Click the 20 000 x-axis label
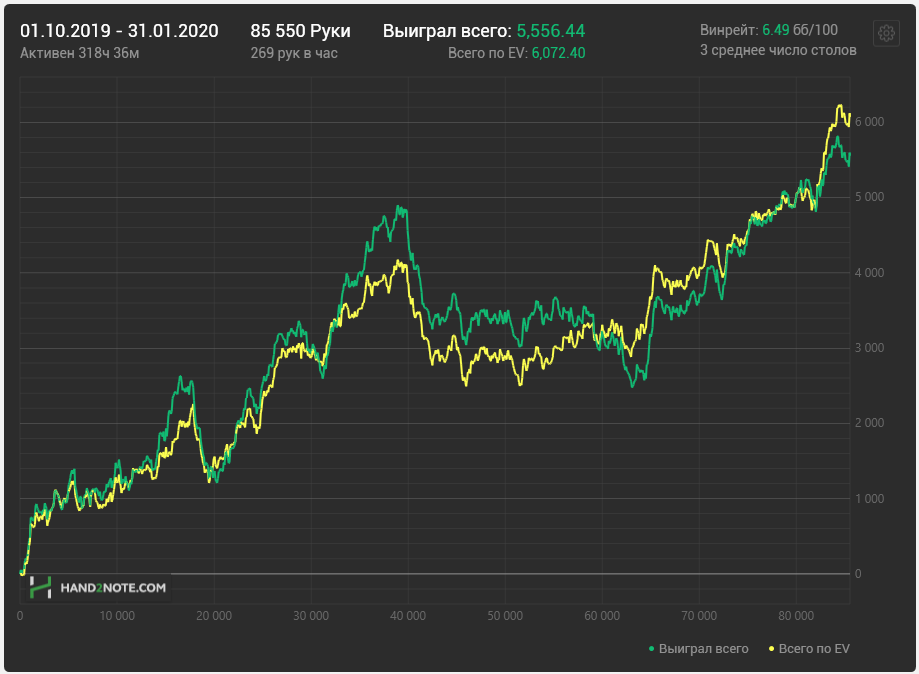This screenshot has height=674, width=919. point(214,616)
